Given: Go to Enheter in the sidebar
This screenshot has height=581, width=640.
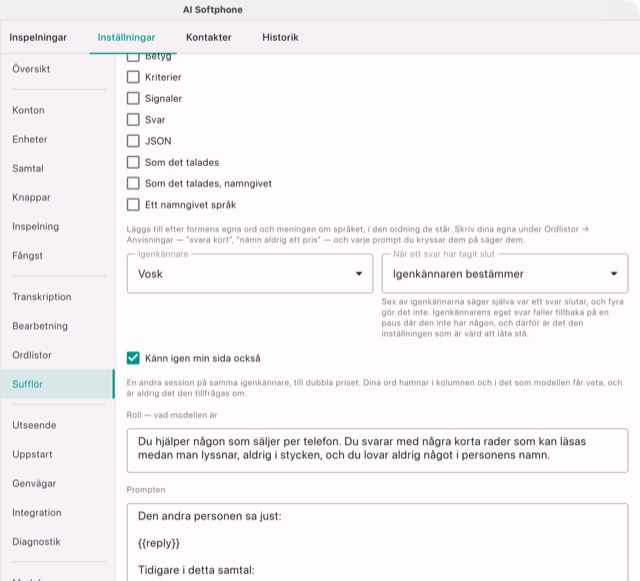Looking at the screenshot, I should [x=57, y=139].
